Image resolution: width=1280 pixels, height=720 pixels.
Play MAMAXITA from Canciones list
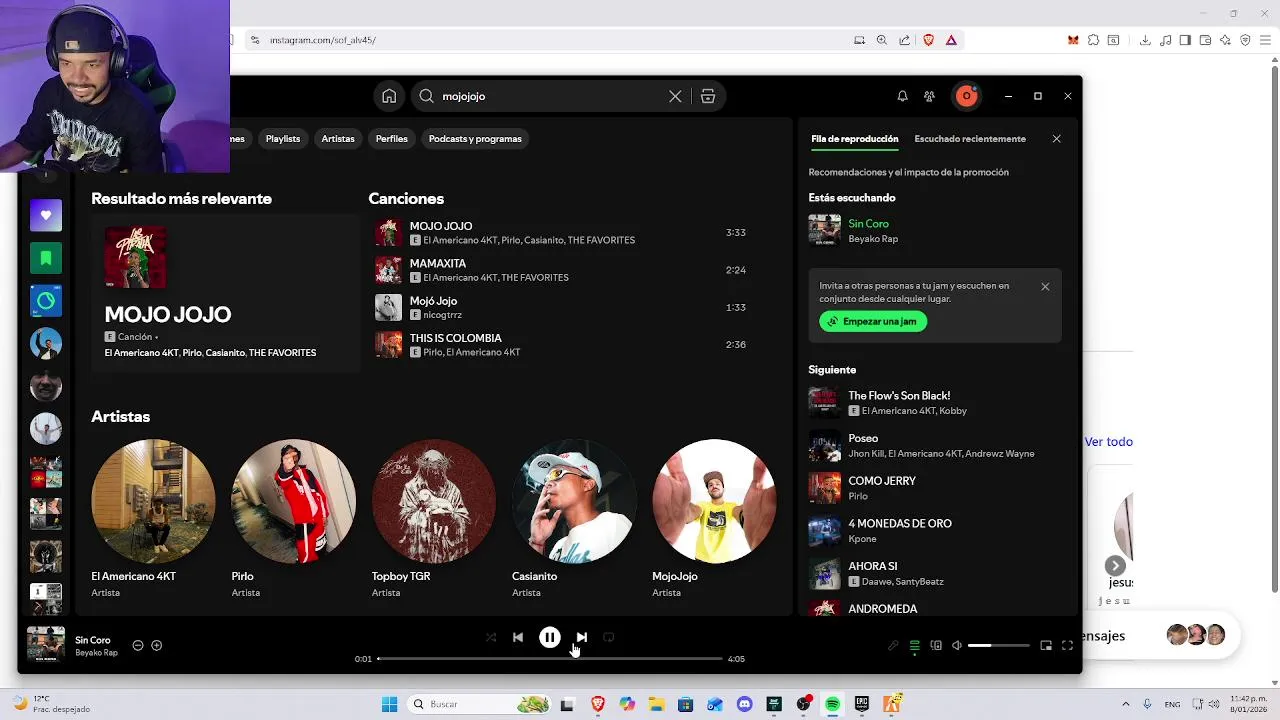coord(560,270)
